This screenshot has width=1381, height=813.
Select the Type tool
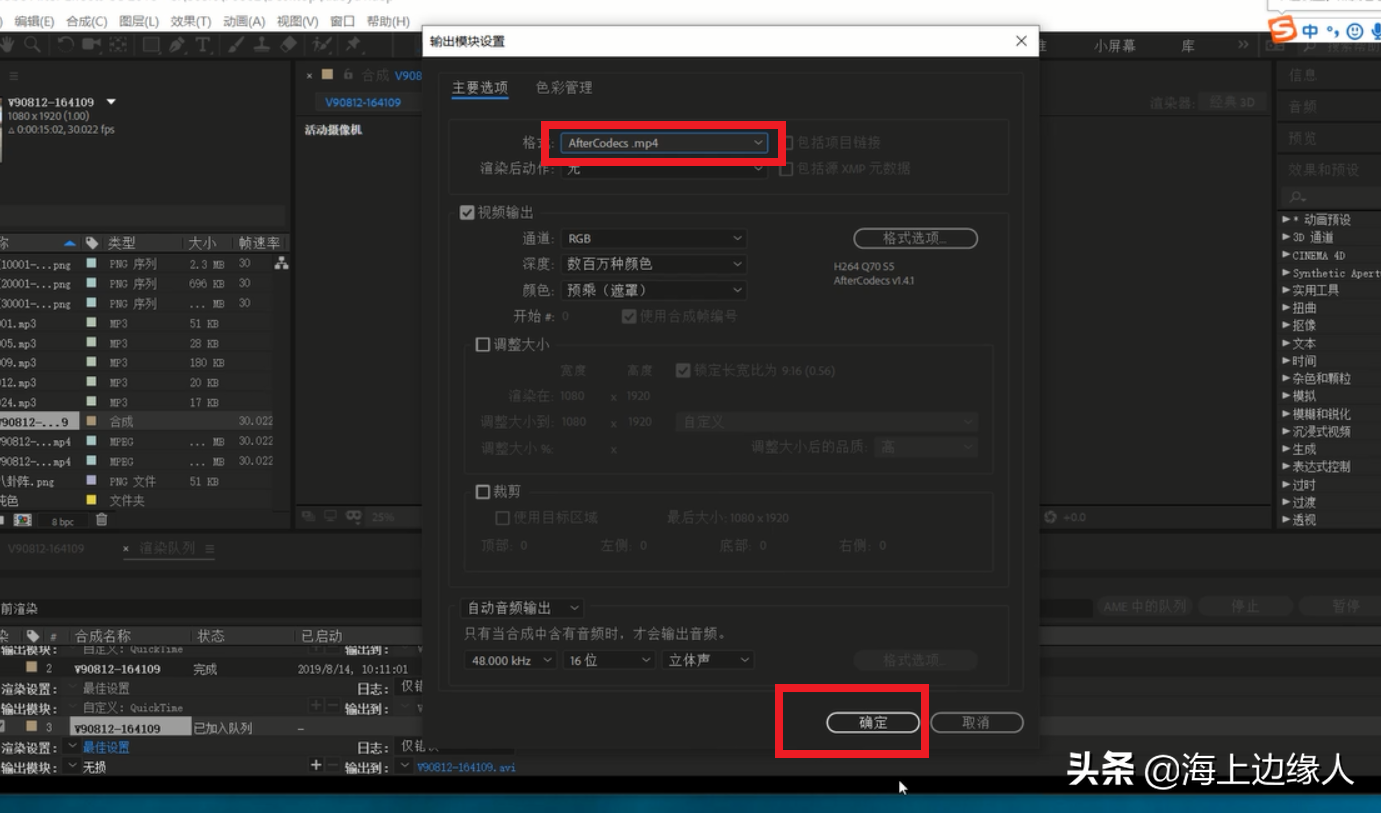tap(202, 44)
